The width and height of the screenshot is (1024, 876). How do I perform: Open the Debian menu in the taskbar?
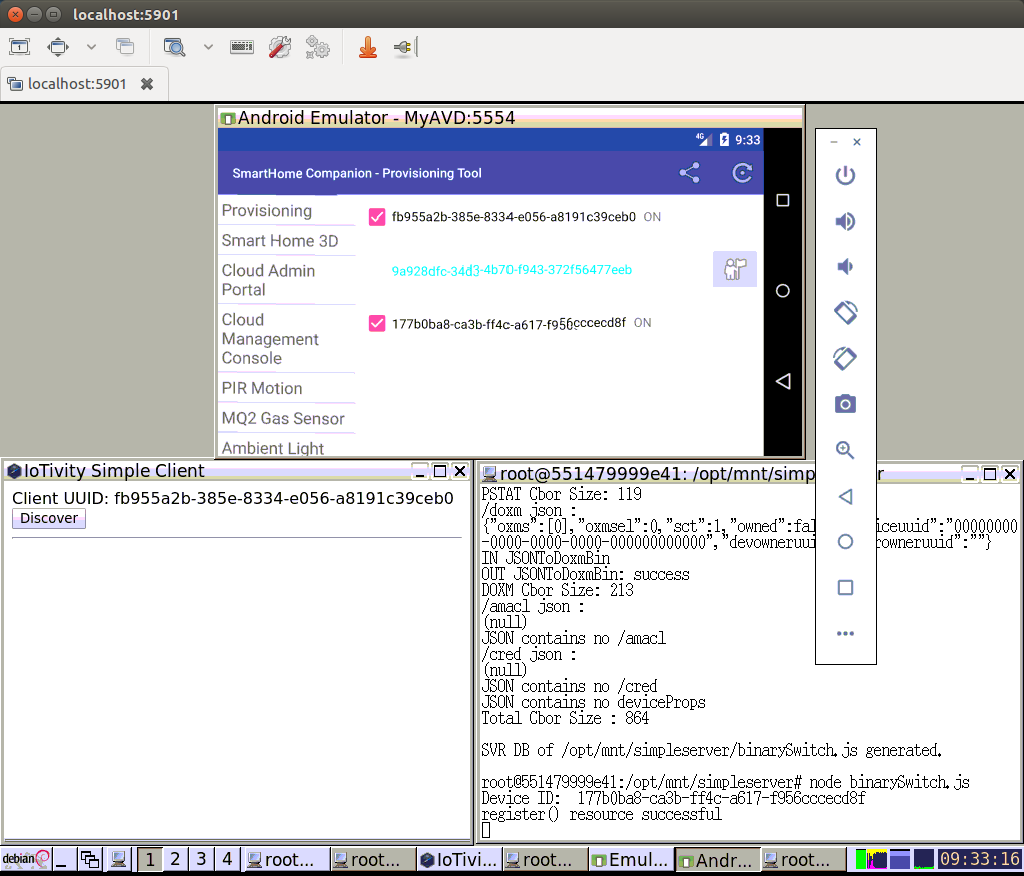pyautogui.click(x=25, y=858)
